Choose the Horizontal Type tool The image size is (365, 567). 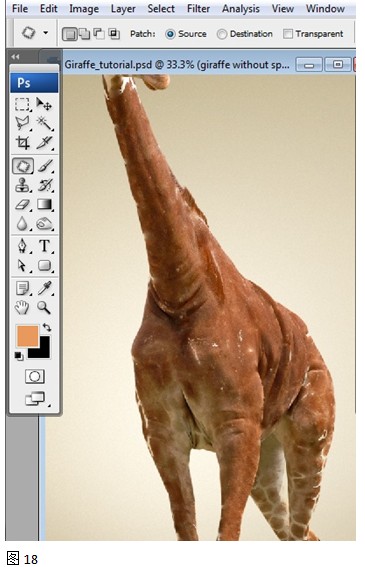coord(44,246)
